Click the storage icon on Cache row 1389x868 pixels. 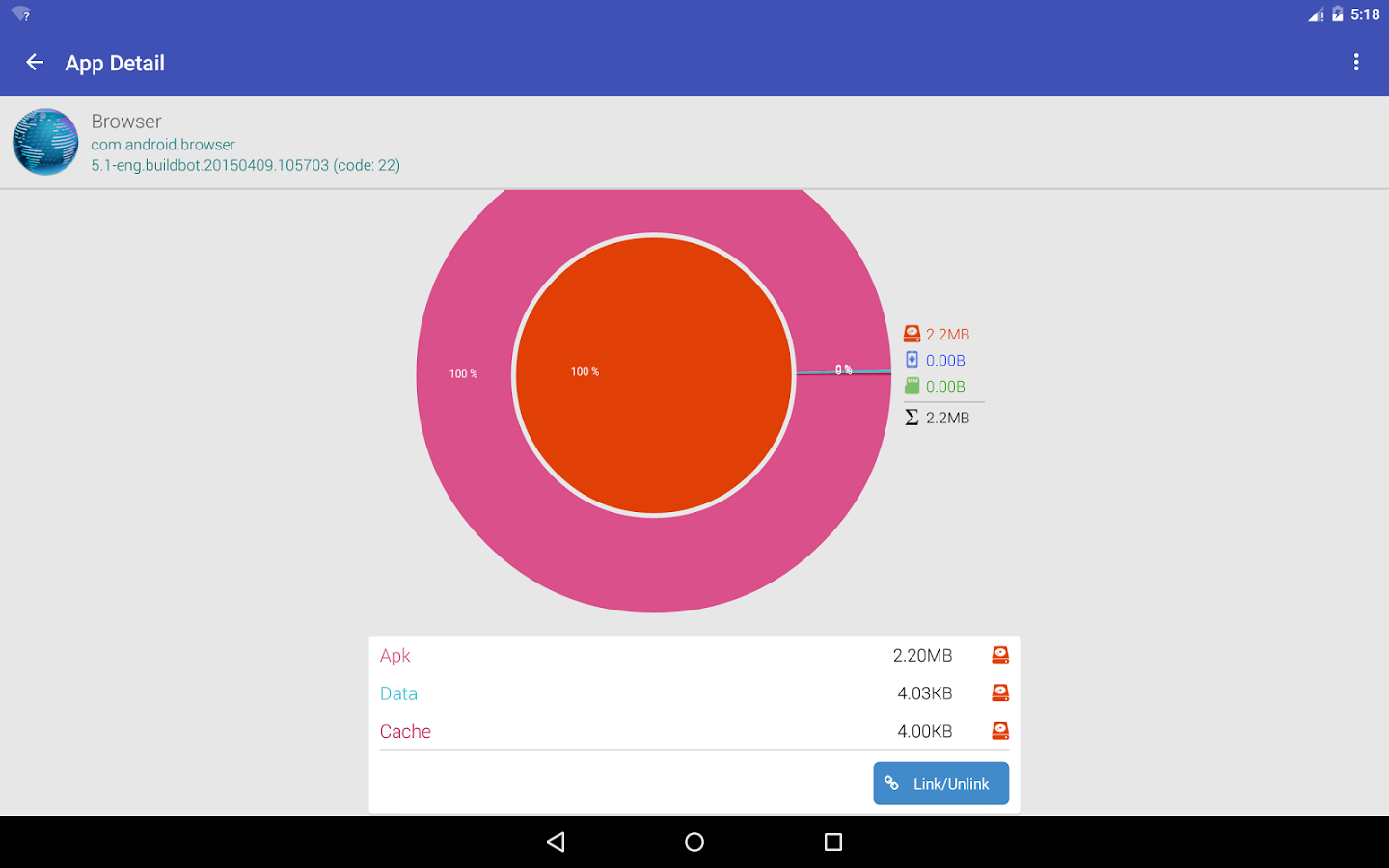point(1000,731)
